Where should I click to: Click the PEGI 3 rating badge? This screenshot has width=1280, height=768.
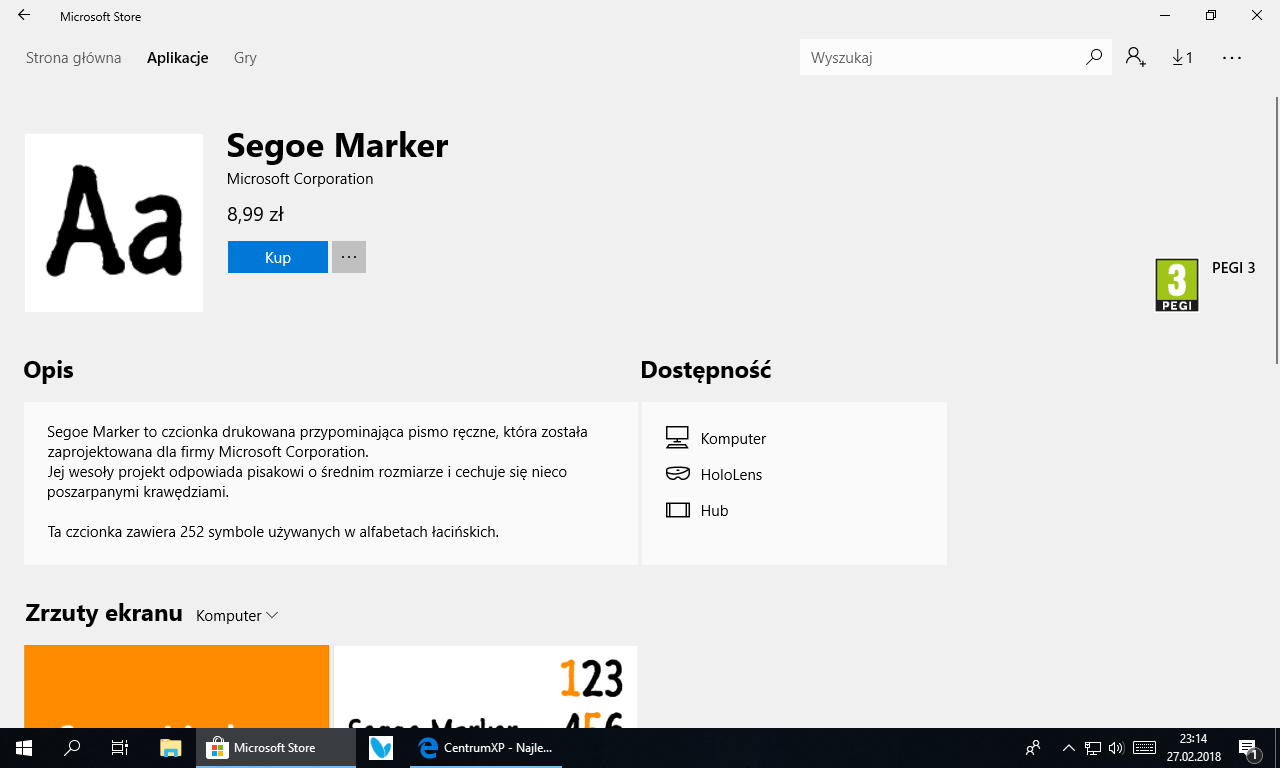coord(1177,285)
